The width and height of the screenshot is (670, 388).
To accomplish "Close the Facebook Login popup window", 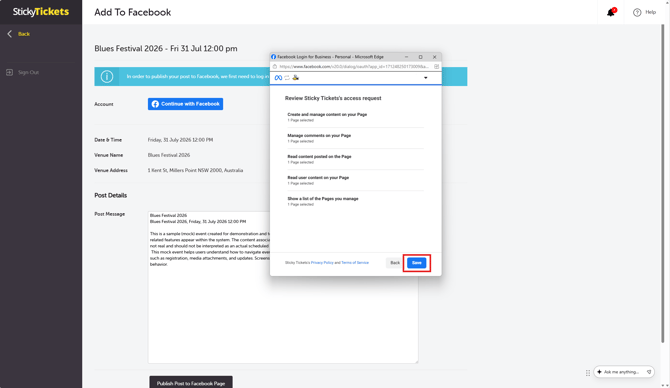I will pyautogui.click(x=435, y=57).
